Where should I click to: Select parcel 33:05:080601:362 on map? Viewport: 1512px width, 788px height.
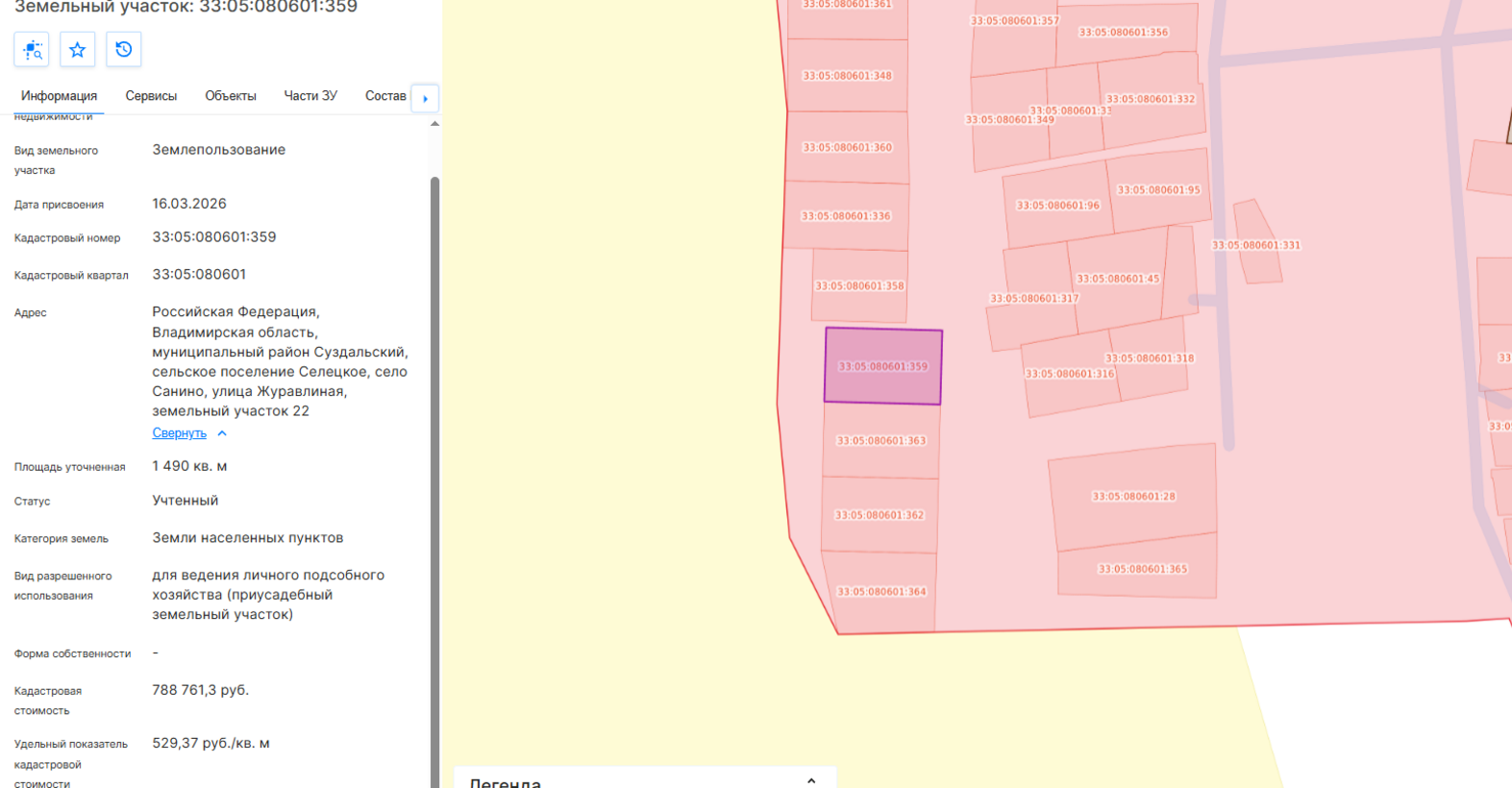(880, 515)
